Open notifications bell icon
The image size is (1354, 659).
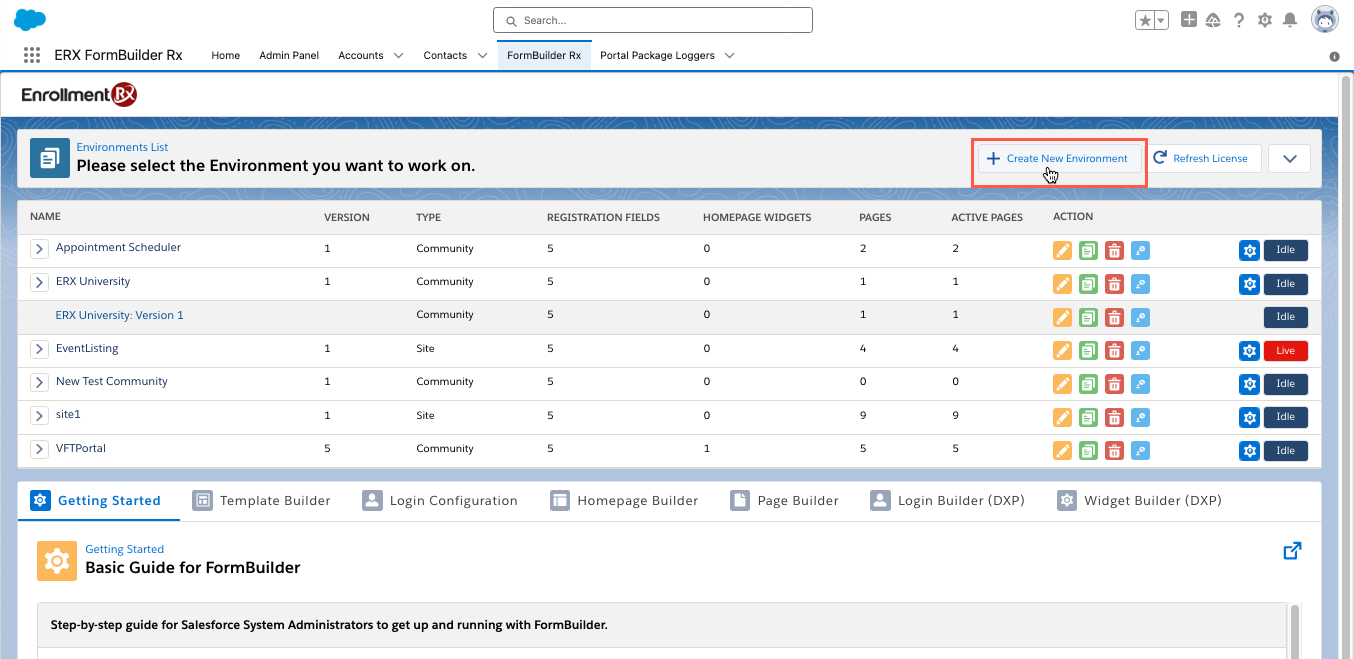pos(1291,20)
